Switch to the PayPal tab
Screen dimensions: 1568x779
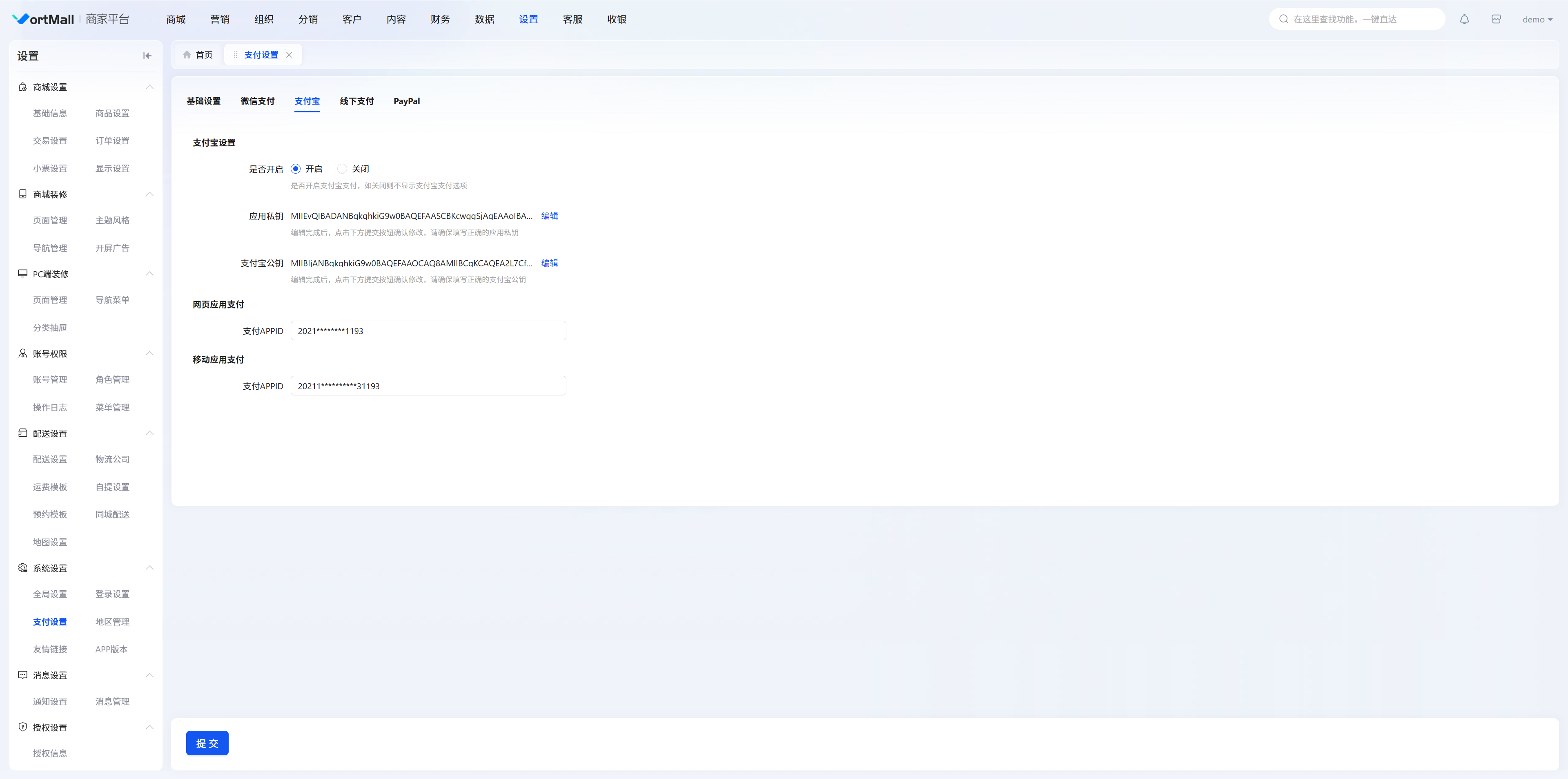pos(406,101)
